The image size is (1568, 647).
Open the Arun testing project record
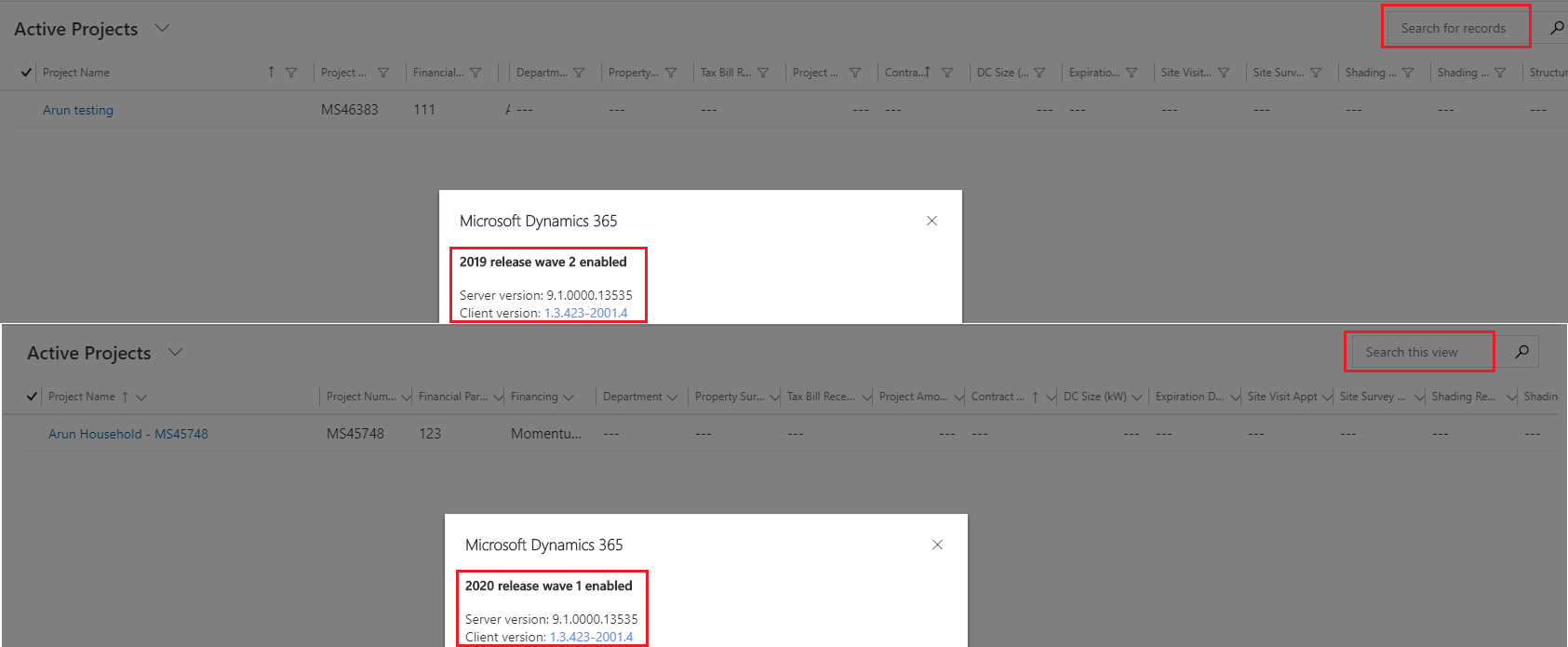[78, 110]
